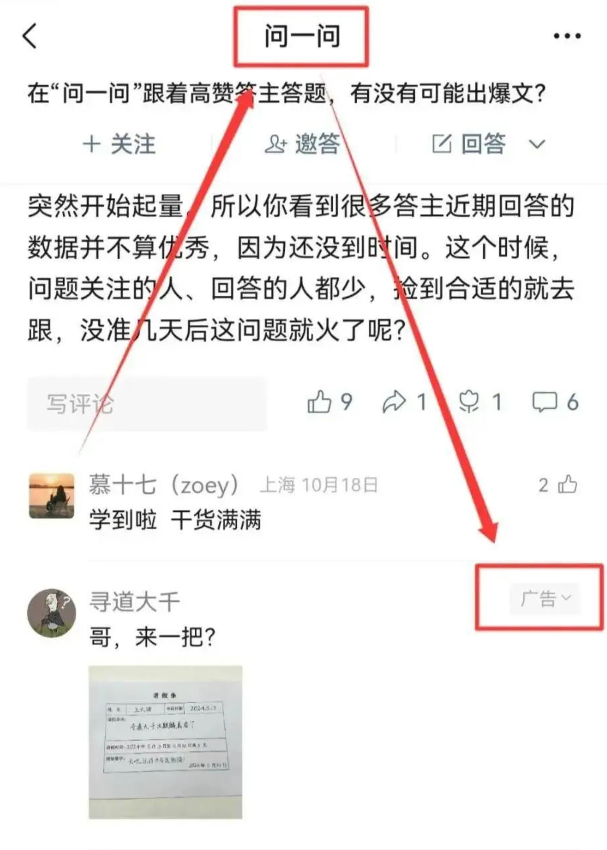Tap the 问一问 page title

[302, 36]
